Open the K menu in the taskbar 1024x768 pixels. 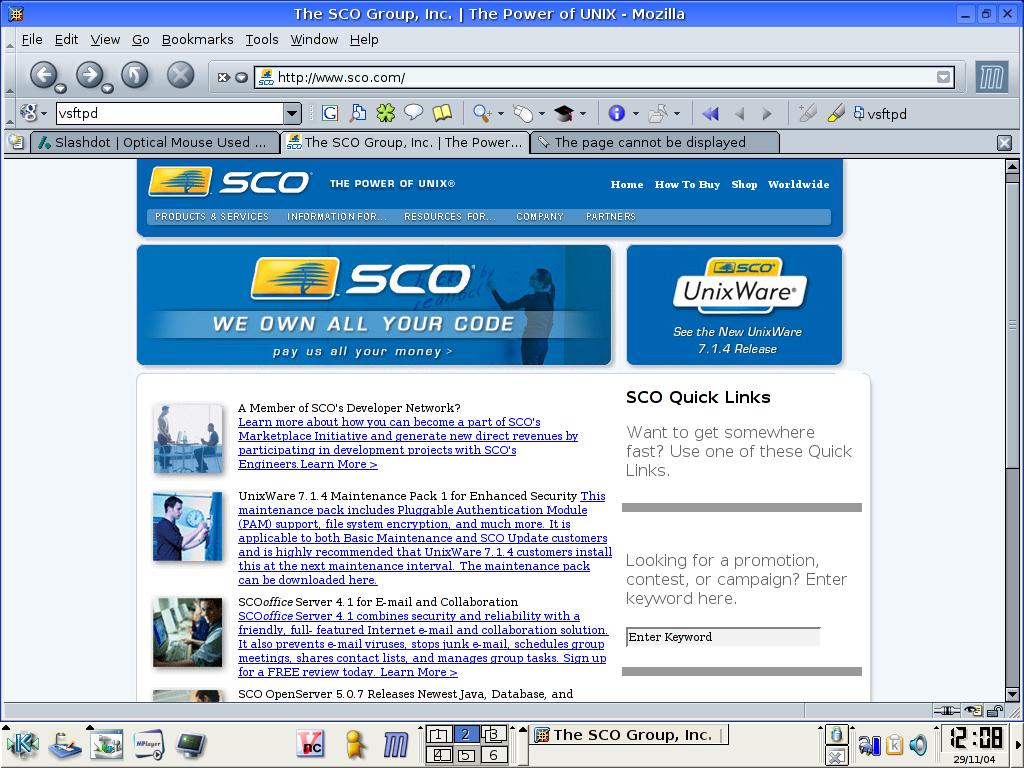point(22,744)
